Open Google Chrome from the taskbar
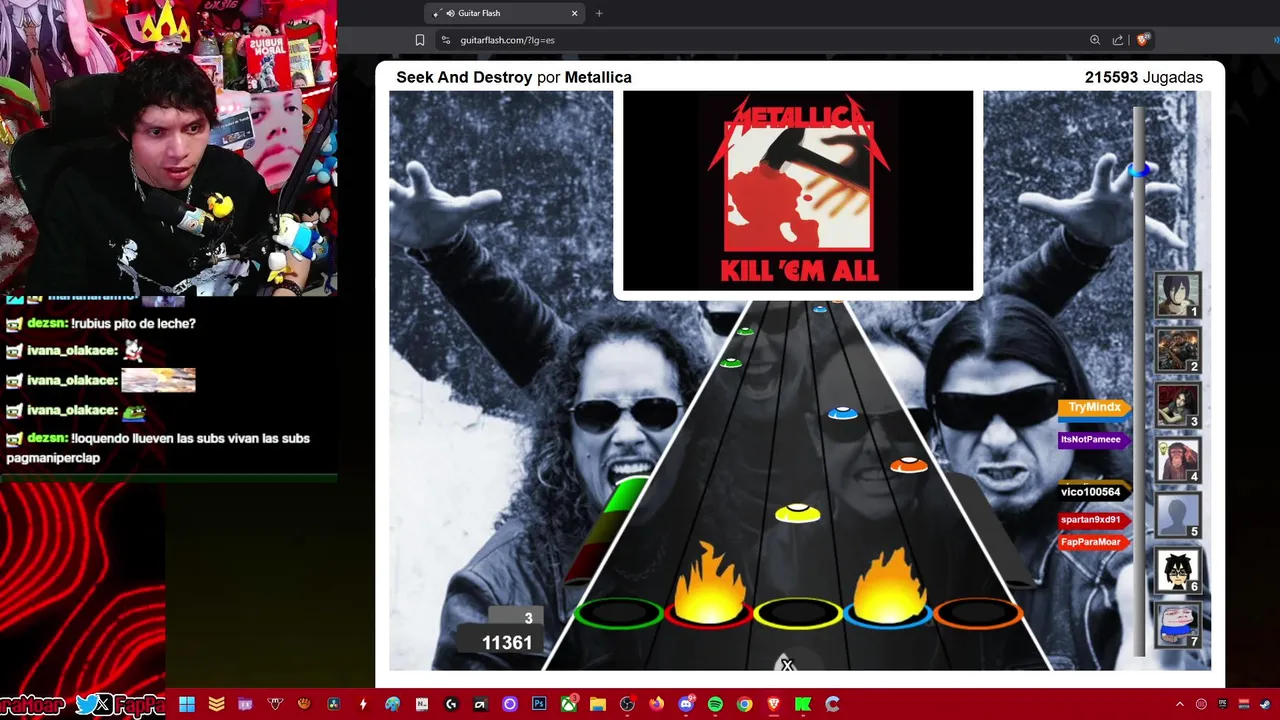The width and height of the screenshot is (1280, 720). tap(744, 704)
